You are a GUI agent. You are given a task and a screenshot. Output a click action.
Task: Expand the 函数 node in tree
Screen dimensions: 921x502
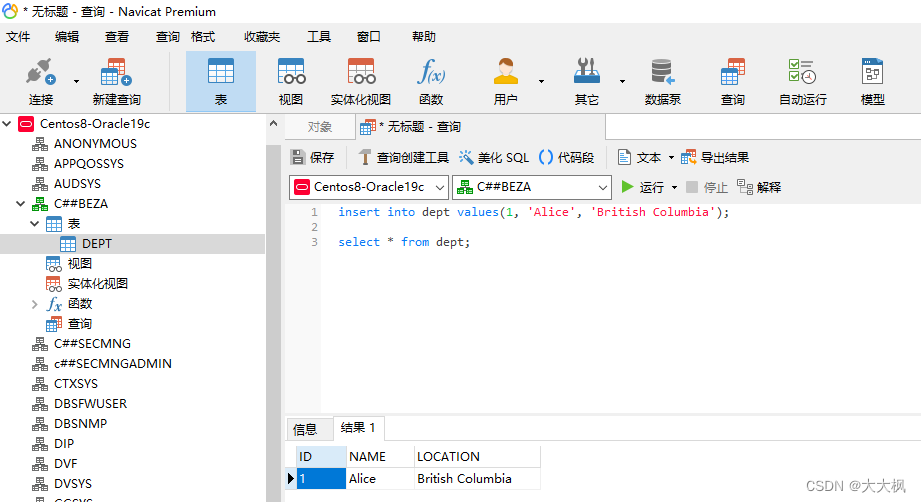(x=35, y=304)
